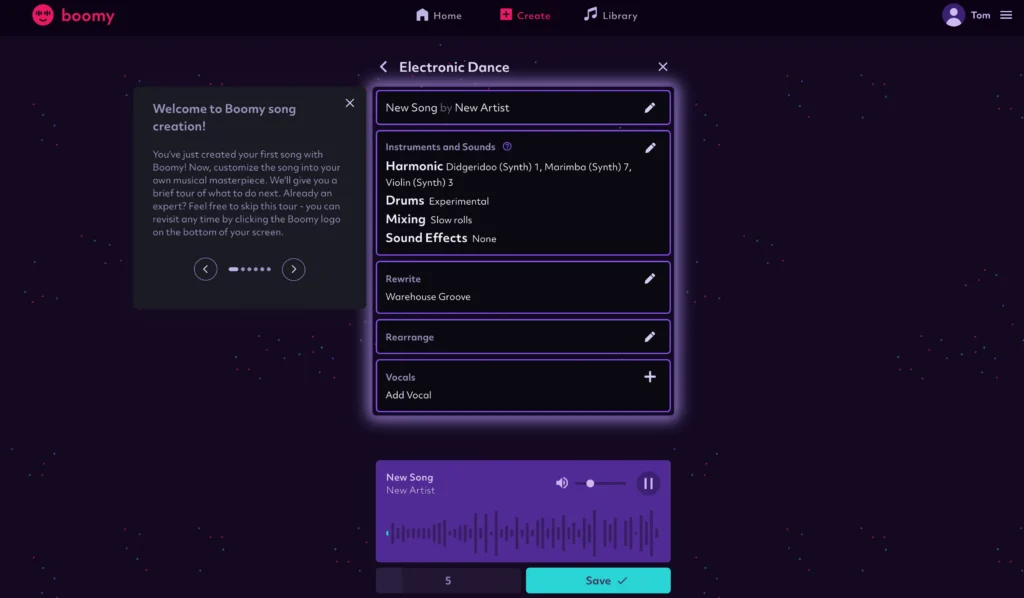
Task: Open the hamburger menu next to Tom
Action: tap(1006, 15)
